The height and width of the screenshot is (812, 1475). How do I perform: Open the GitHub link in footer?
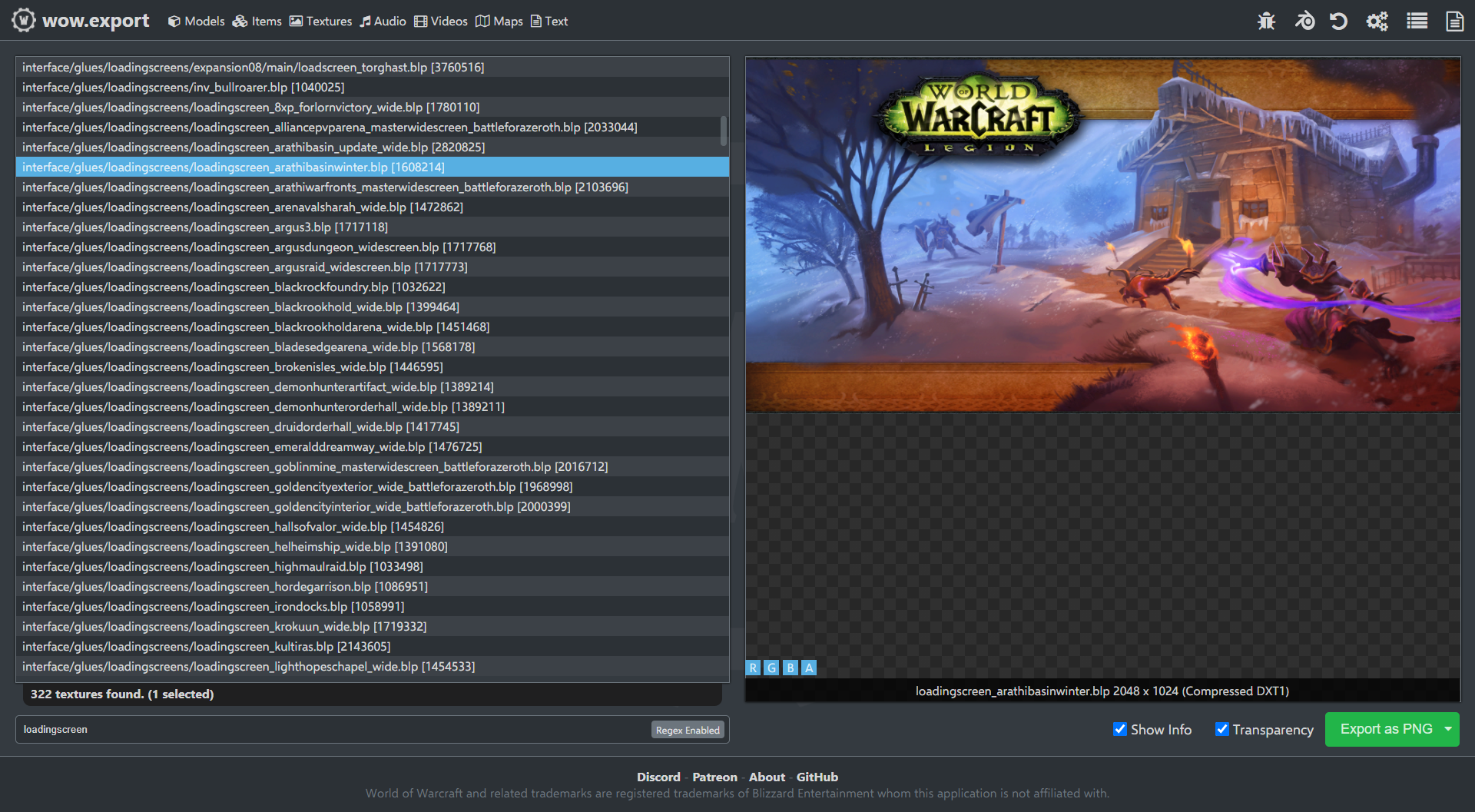tap(817, 777)
